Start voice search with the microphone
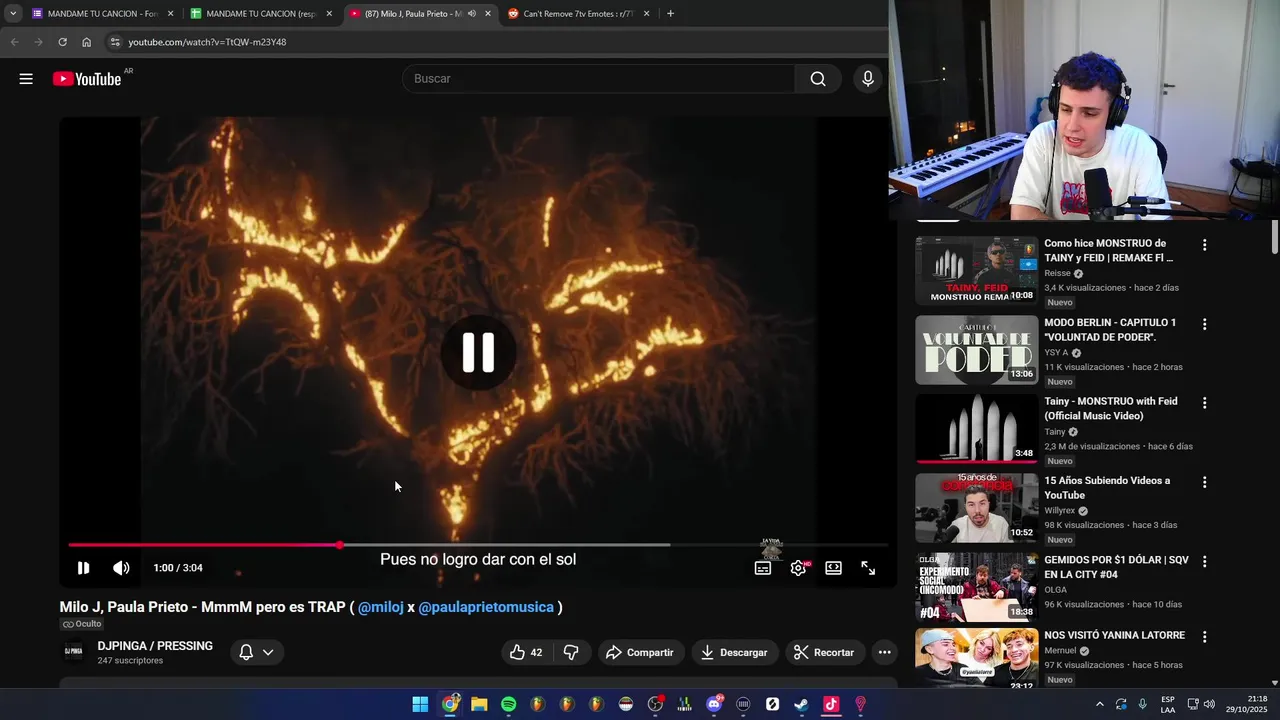Screen dimensions: 1280x720 click(868, 79)
